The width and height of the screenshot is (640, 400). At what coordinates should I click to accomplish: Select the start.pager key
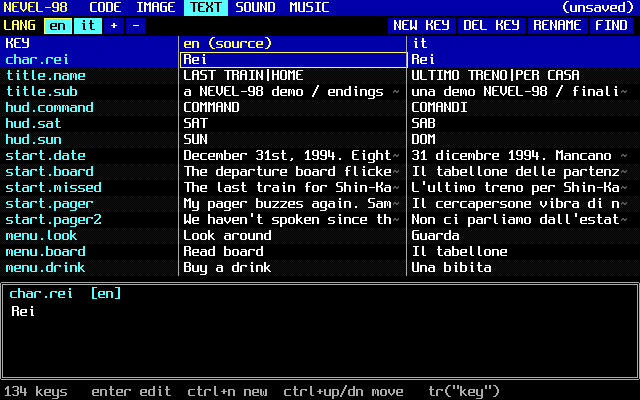pos(89,203)
